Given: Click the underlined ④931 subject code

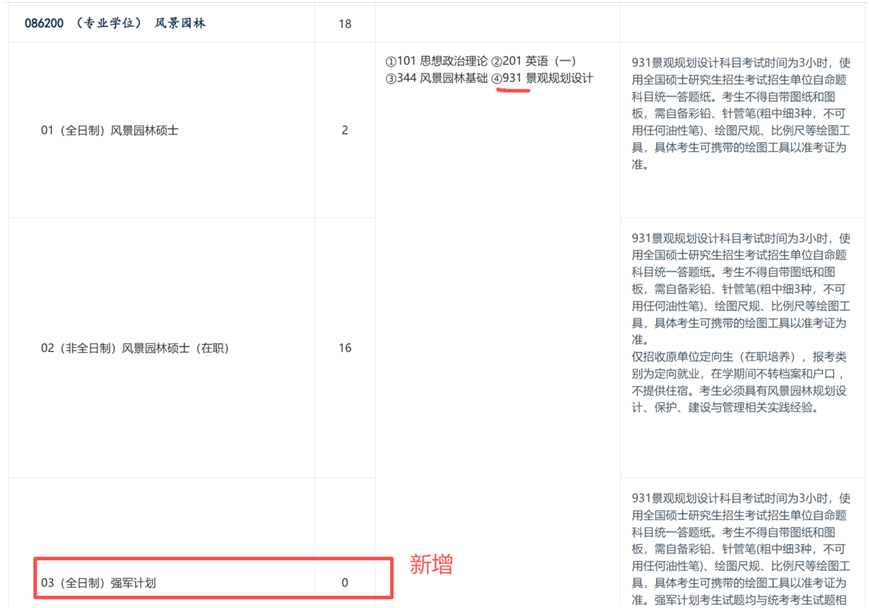Looking at the screenshot, I should point(510,78).
